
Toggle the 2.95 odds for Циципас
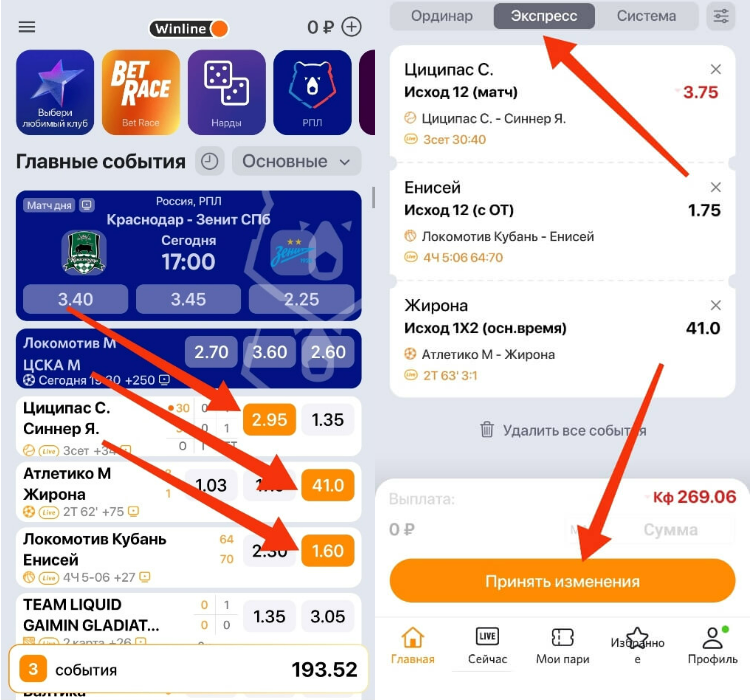[x=269, y=420]
